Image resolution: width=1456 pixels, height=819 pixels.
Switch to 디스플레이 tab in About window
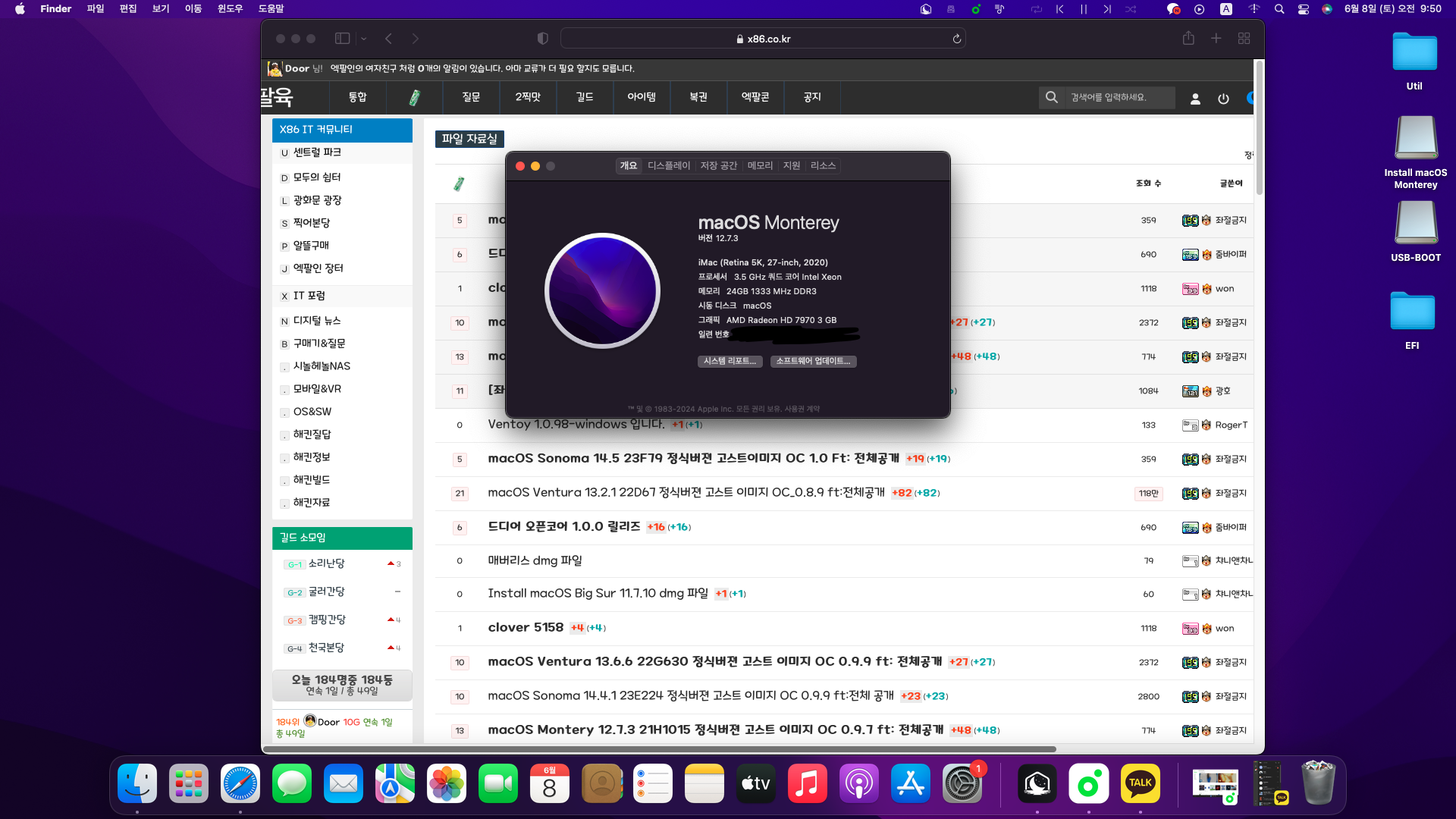[x=669, y=165]
